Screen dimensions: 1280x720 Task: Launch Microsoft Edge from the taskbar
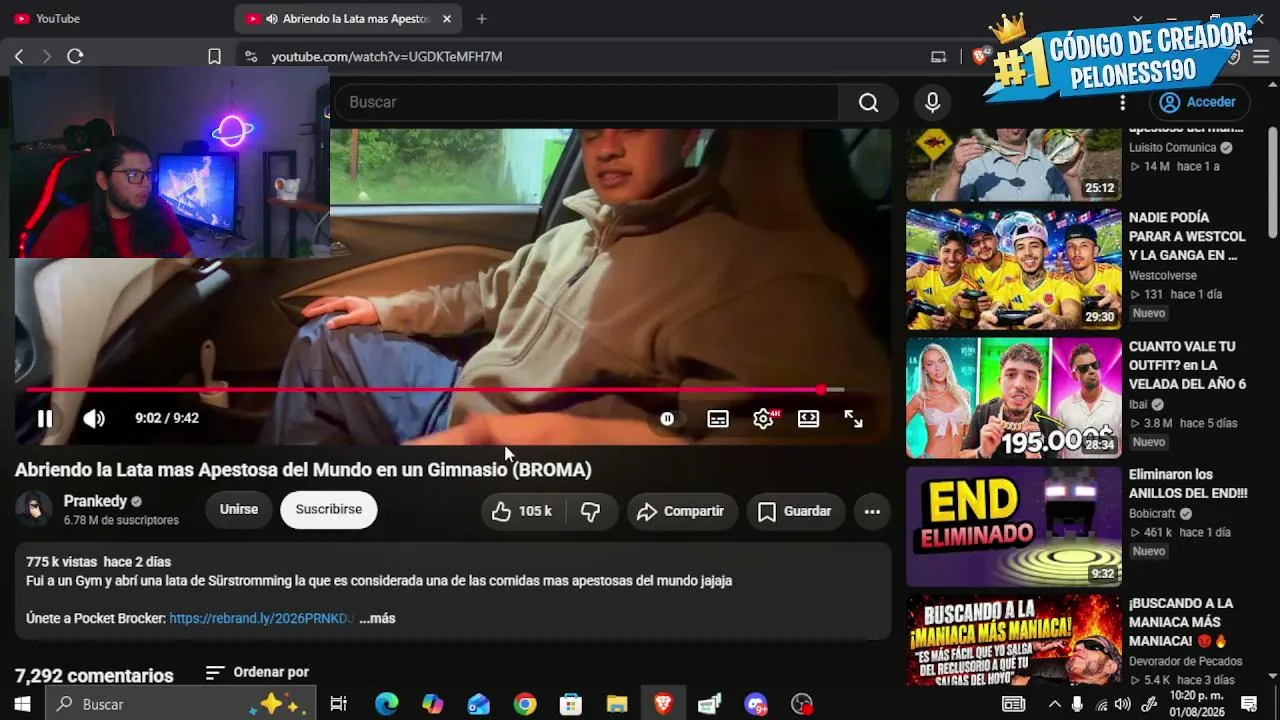[387, 705]
